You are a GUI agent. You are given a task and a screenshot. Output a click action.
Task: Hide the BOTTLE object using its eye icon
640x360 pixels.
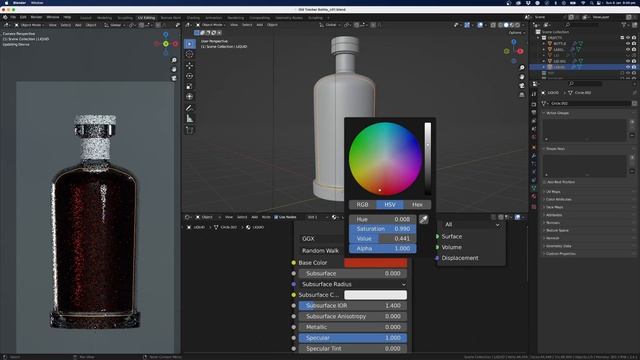click(628, 43)
